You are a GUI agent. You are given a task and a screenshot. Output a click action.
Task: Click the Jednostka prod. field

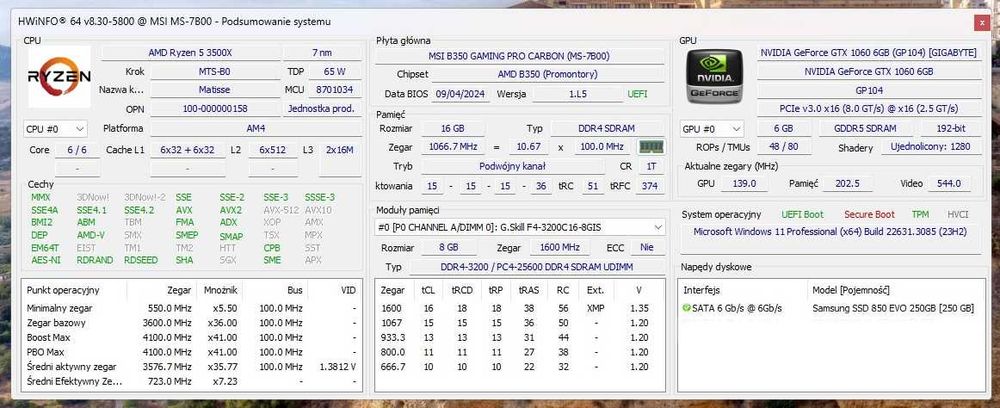click(x=322, y=109)
